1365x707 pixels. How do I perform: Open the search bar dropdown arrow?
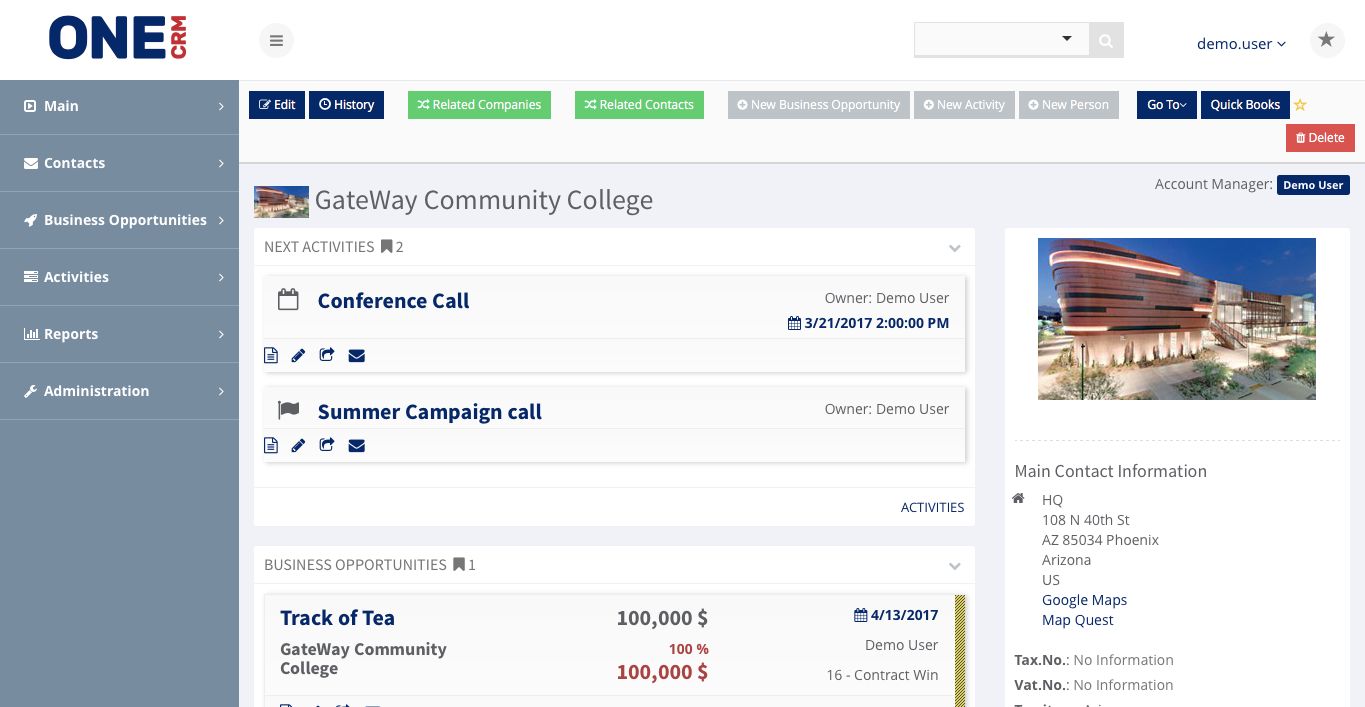pos(1067,38)
